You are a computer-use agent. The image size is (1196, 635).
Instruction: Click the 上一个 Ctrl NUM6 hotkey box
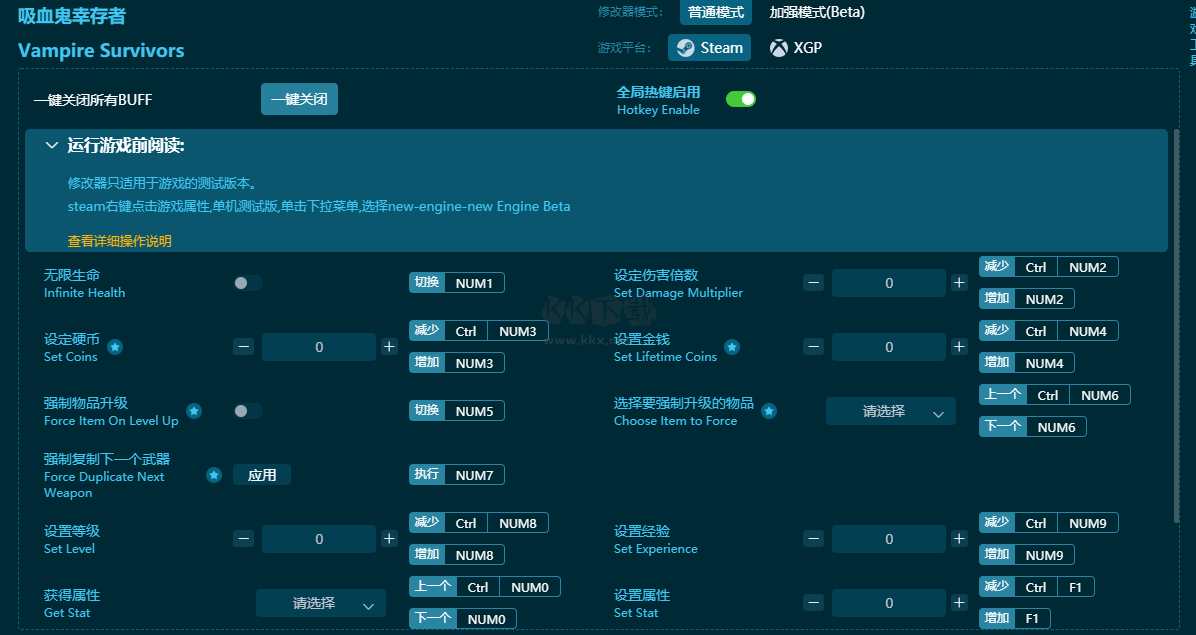1055,395
